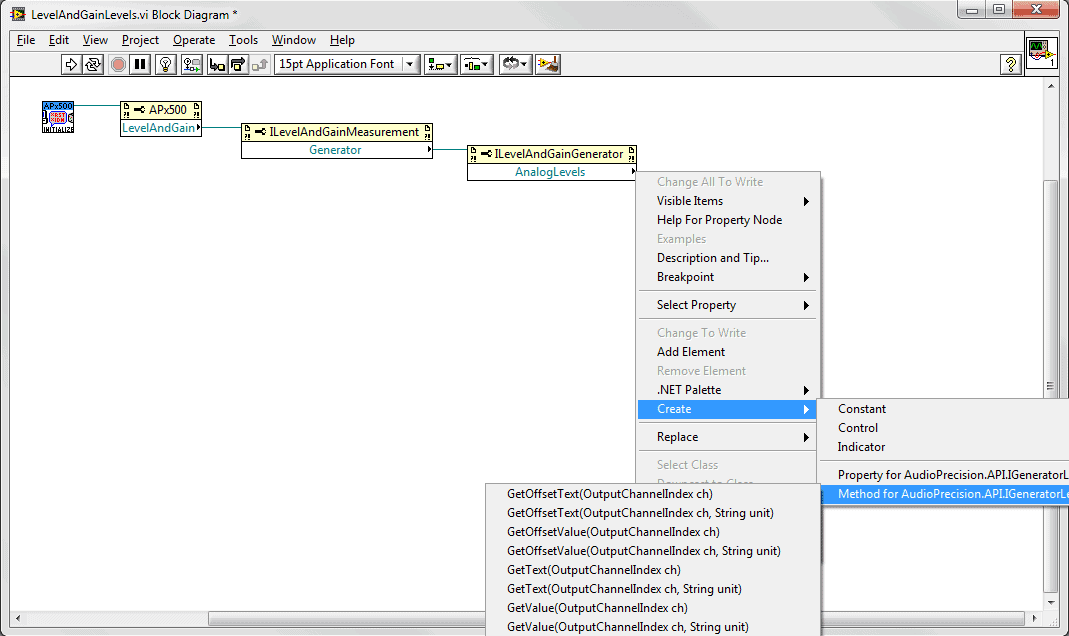Click the Step Into button

coord(215,64)
